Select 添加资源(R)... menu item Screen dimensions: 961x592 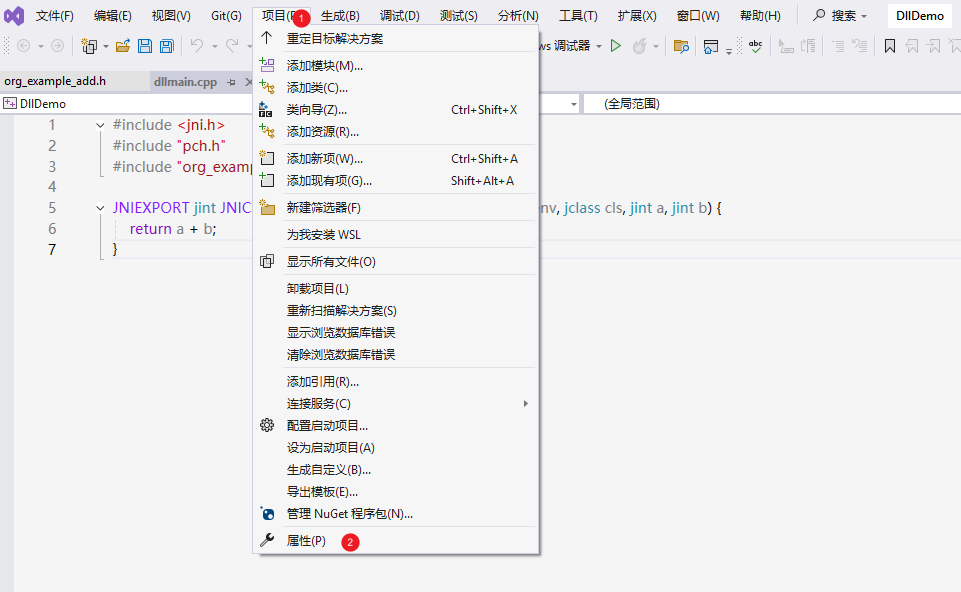[395, 132]
